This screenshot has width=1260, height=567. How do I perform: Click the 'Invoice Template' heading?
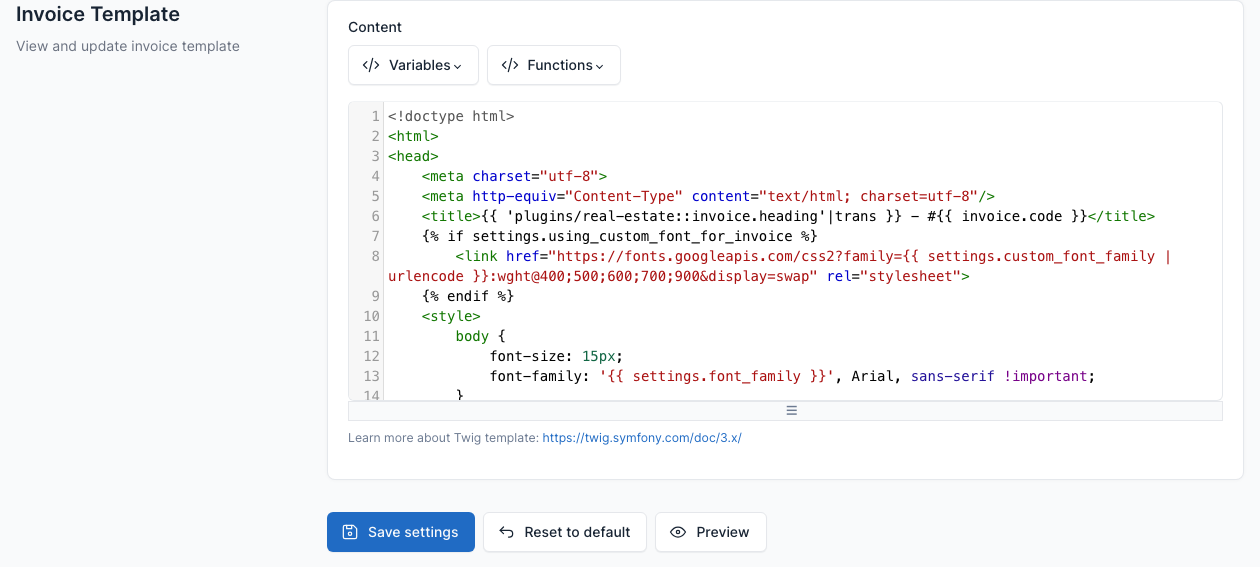[98, 15]
